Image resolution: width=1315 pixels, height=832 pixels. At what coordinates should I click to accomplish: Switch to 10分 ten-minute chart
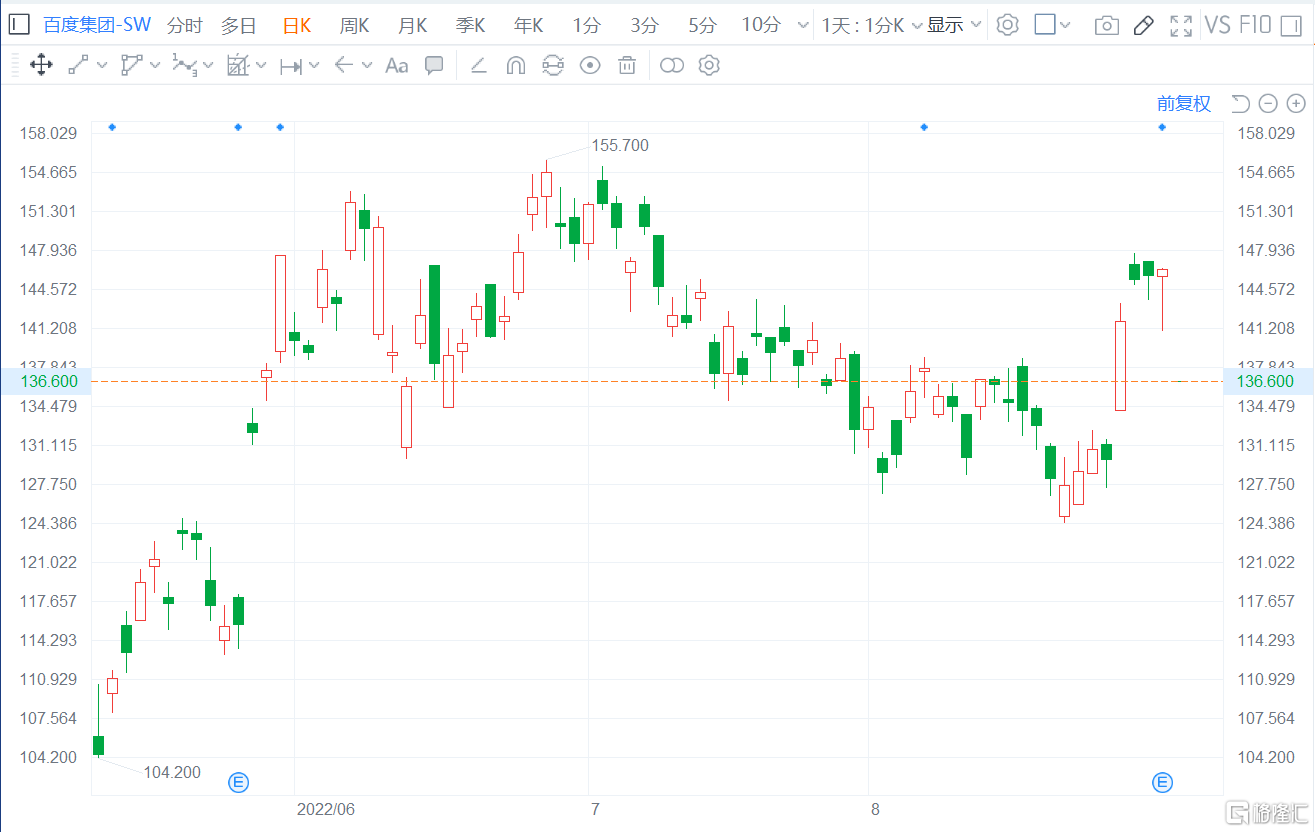click(x=761, y=25)
